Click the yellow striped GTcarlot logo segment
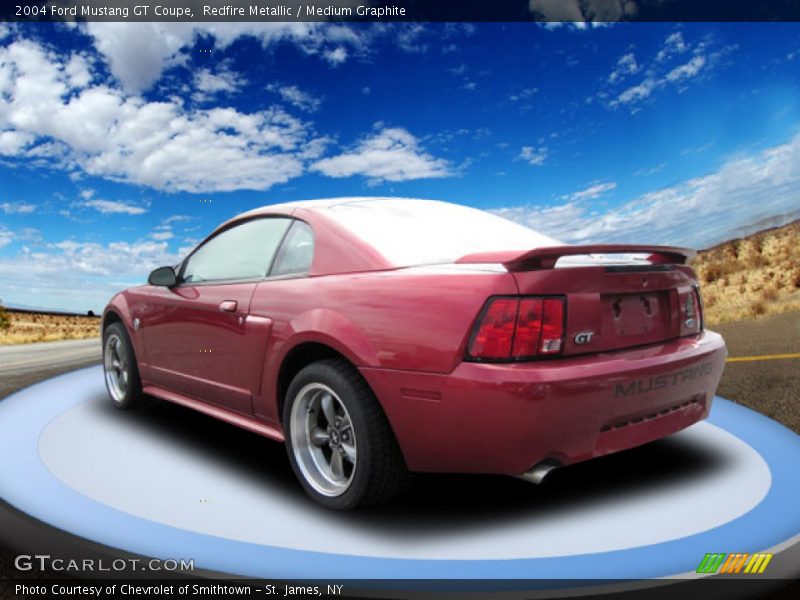Image resolution: width=800 pixels, height=600 pixels. click(x=760, y=563)
